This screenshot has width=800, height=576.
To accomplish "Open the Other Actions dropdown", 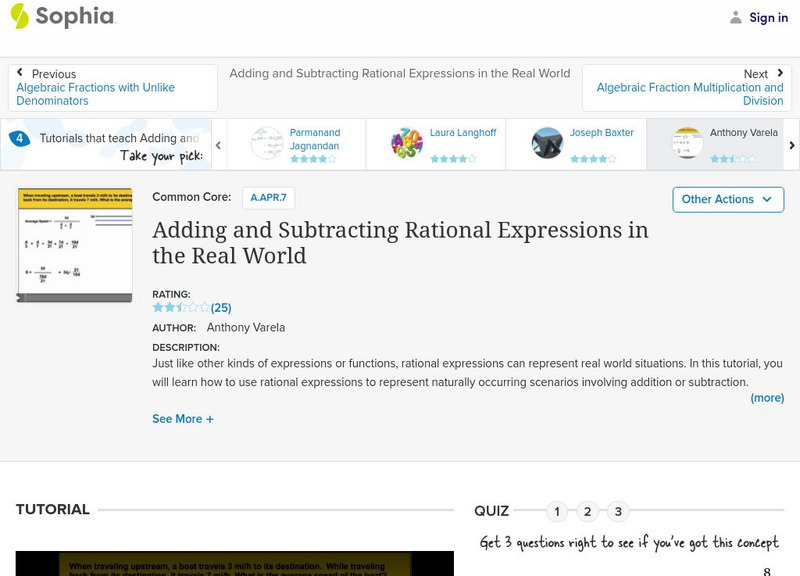I will [x=727, y=199].
